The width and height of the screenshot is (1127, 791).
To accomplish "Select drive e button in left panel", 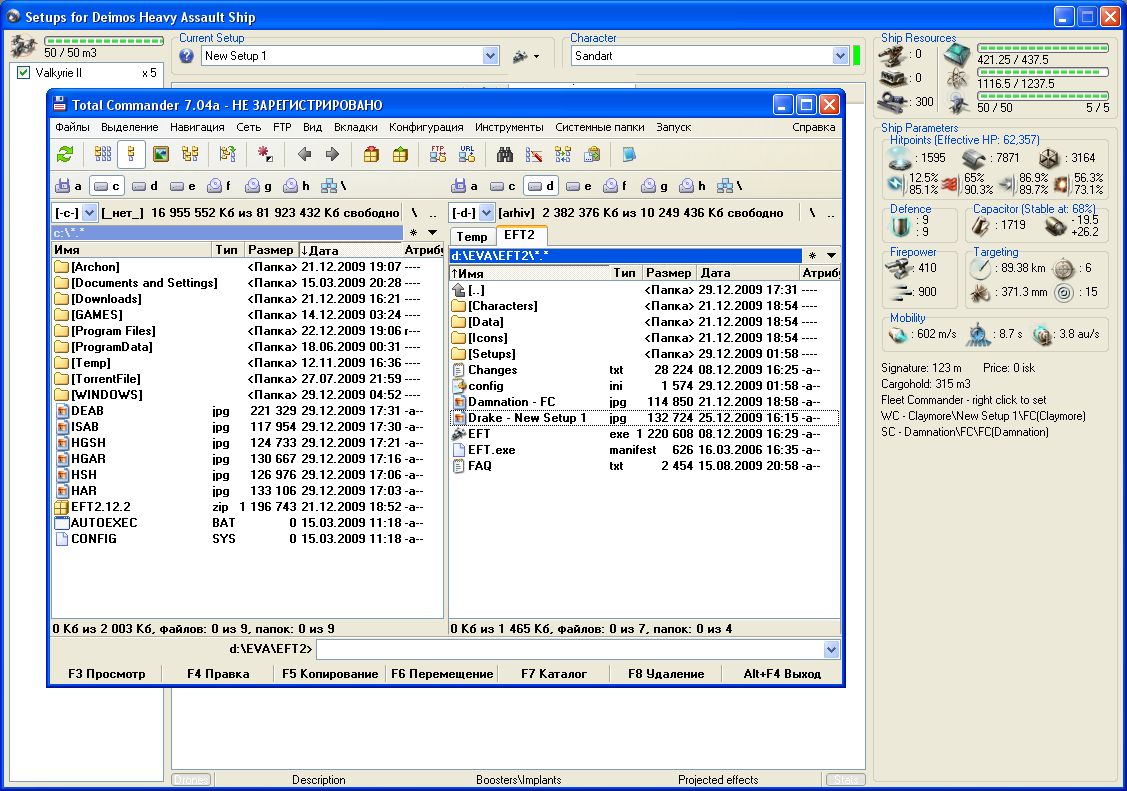I will (183, 186).
